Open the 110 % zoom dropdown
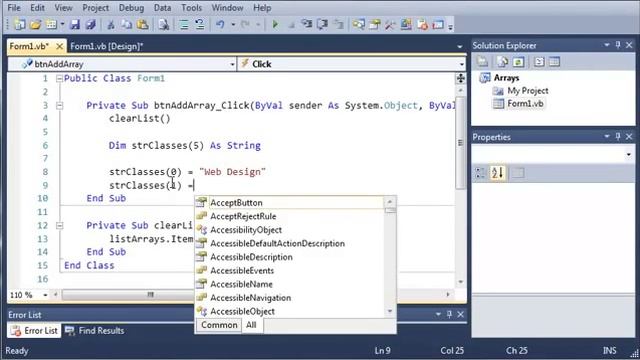This screenshot has width=640, height=360. [x=45, y=295]
